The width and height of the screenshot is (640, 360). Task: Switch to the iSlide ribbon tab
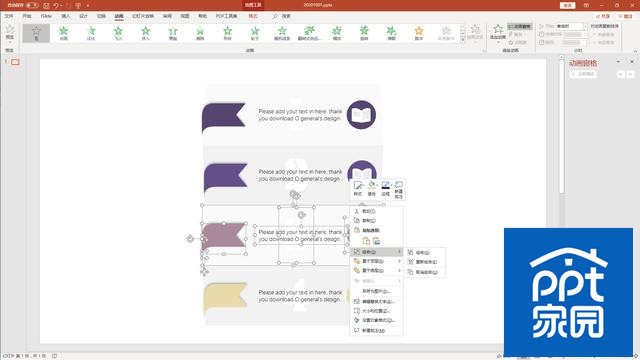(46, 16)
